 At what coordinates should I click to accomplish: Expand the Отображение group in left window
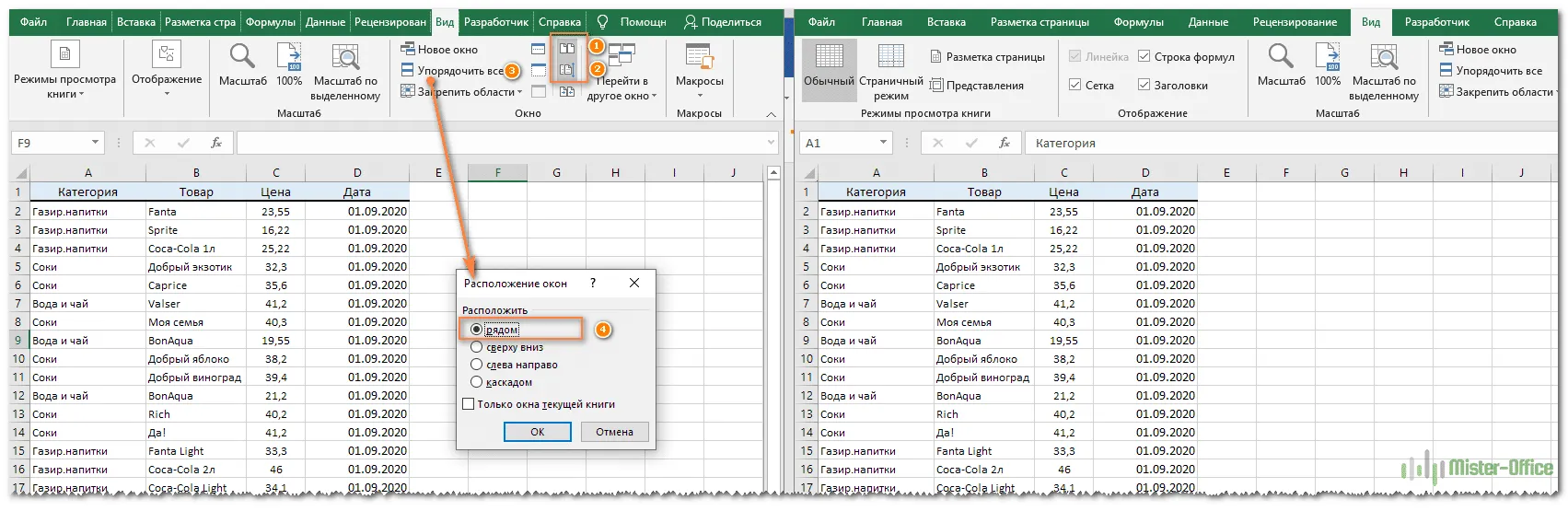[x=167, y=70]
